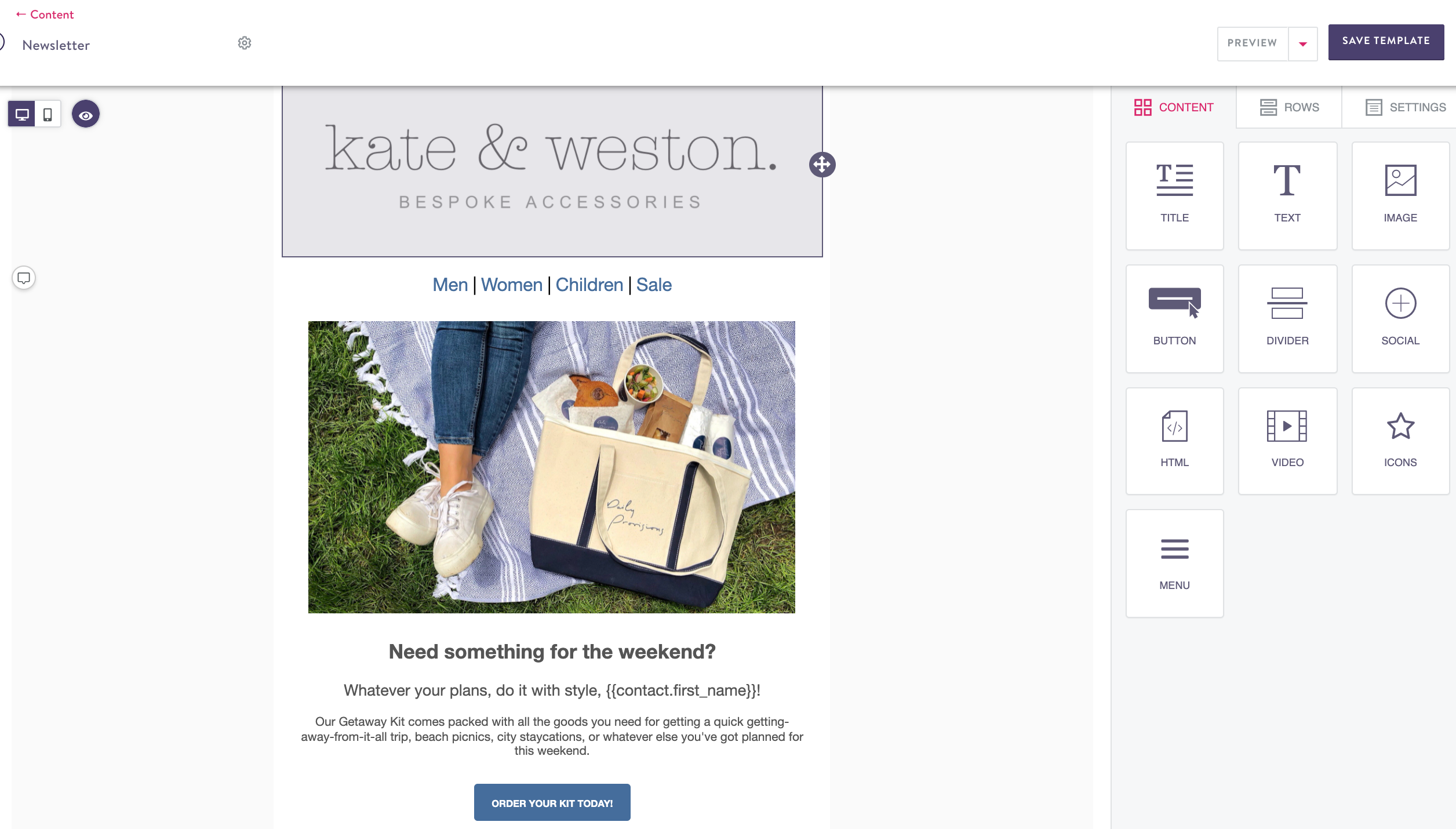Switch to mobile view mode

click(48, 114)
